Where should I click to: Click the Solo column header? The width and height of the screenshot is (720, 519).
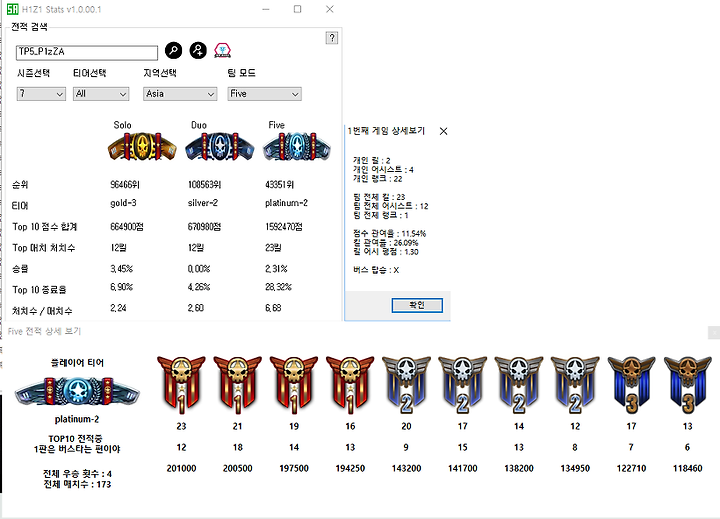click(x=123, y=125)
